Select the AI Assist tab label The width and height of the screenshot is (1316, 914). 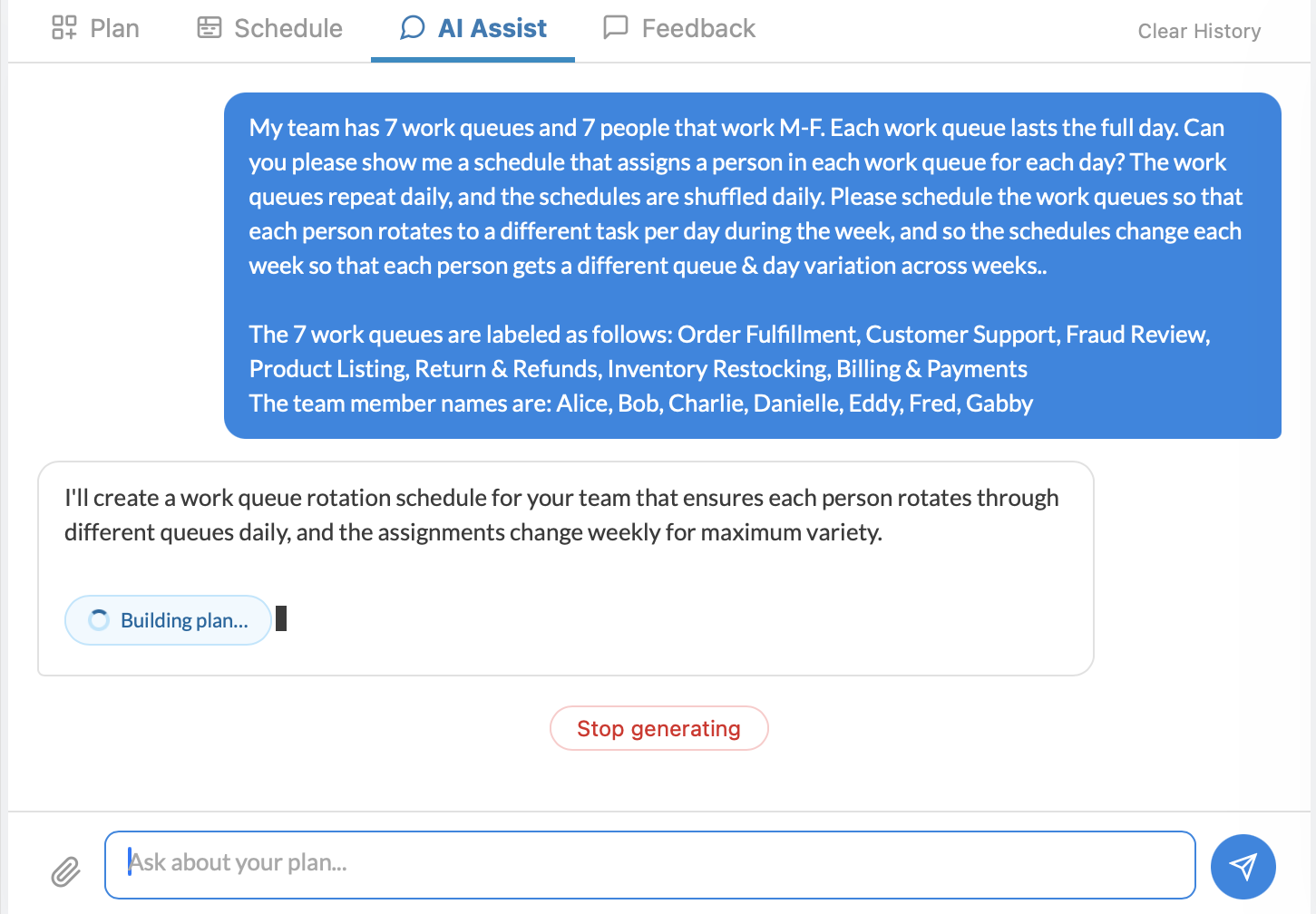click(x=492, y=29)
